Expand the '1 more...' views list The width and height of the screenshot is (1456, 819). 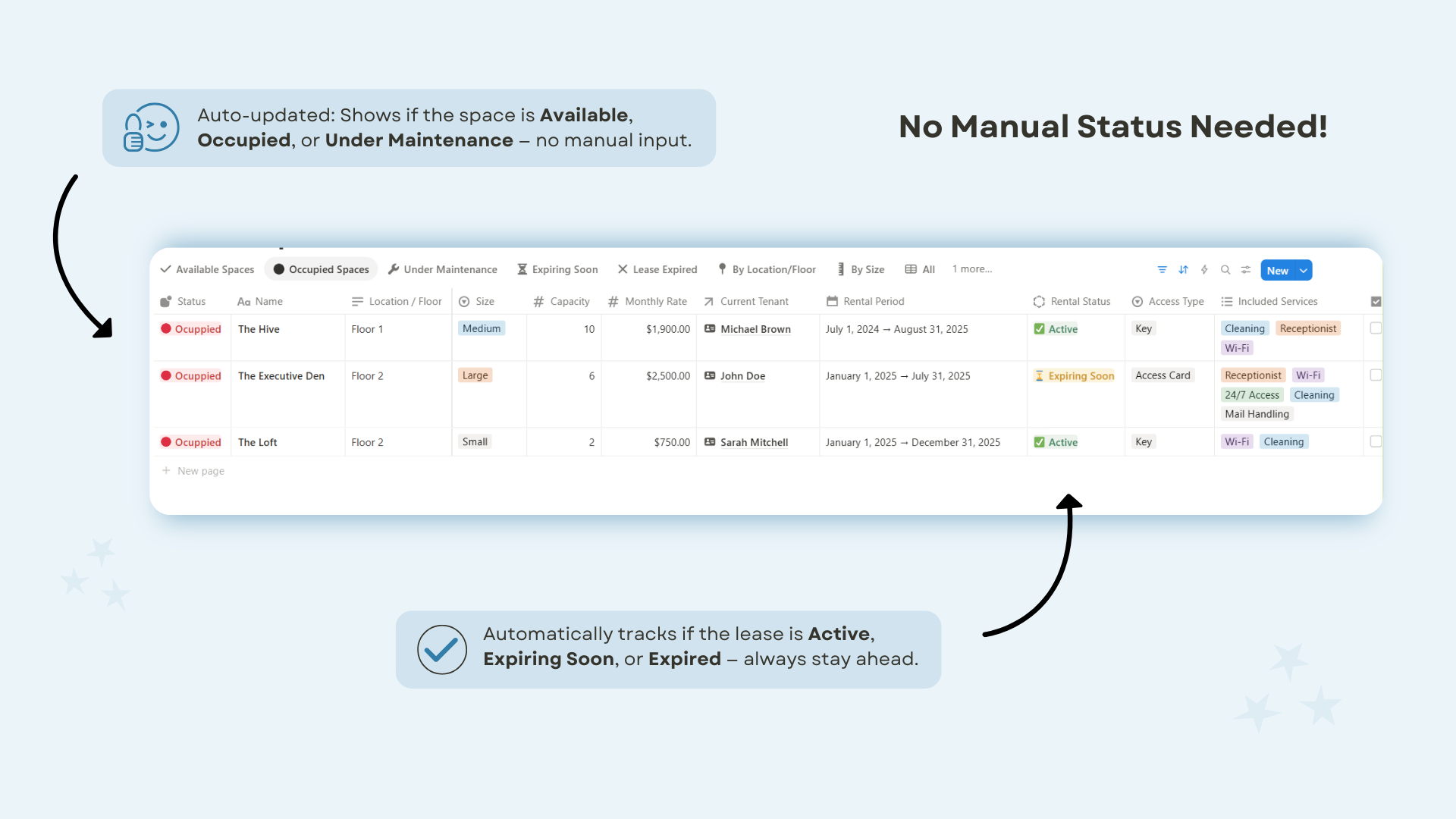click(x=972, y=269)
